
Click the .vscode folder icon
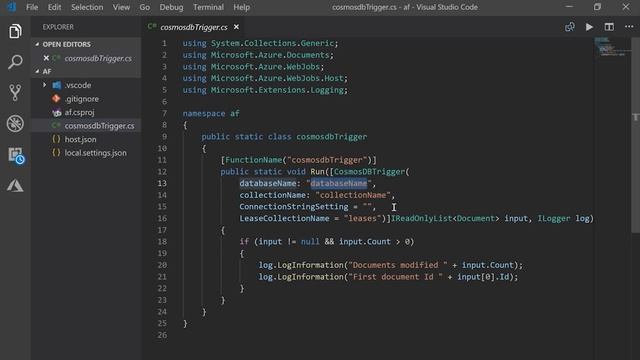pyautogui.click(x=57, y=85)
